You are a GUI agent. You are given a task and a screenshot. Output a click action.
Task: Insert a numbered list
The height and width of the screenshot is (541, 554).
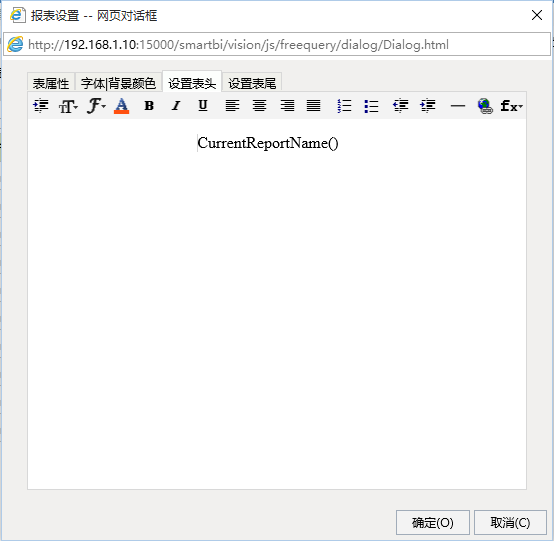coord(344,106)
